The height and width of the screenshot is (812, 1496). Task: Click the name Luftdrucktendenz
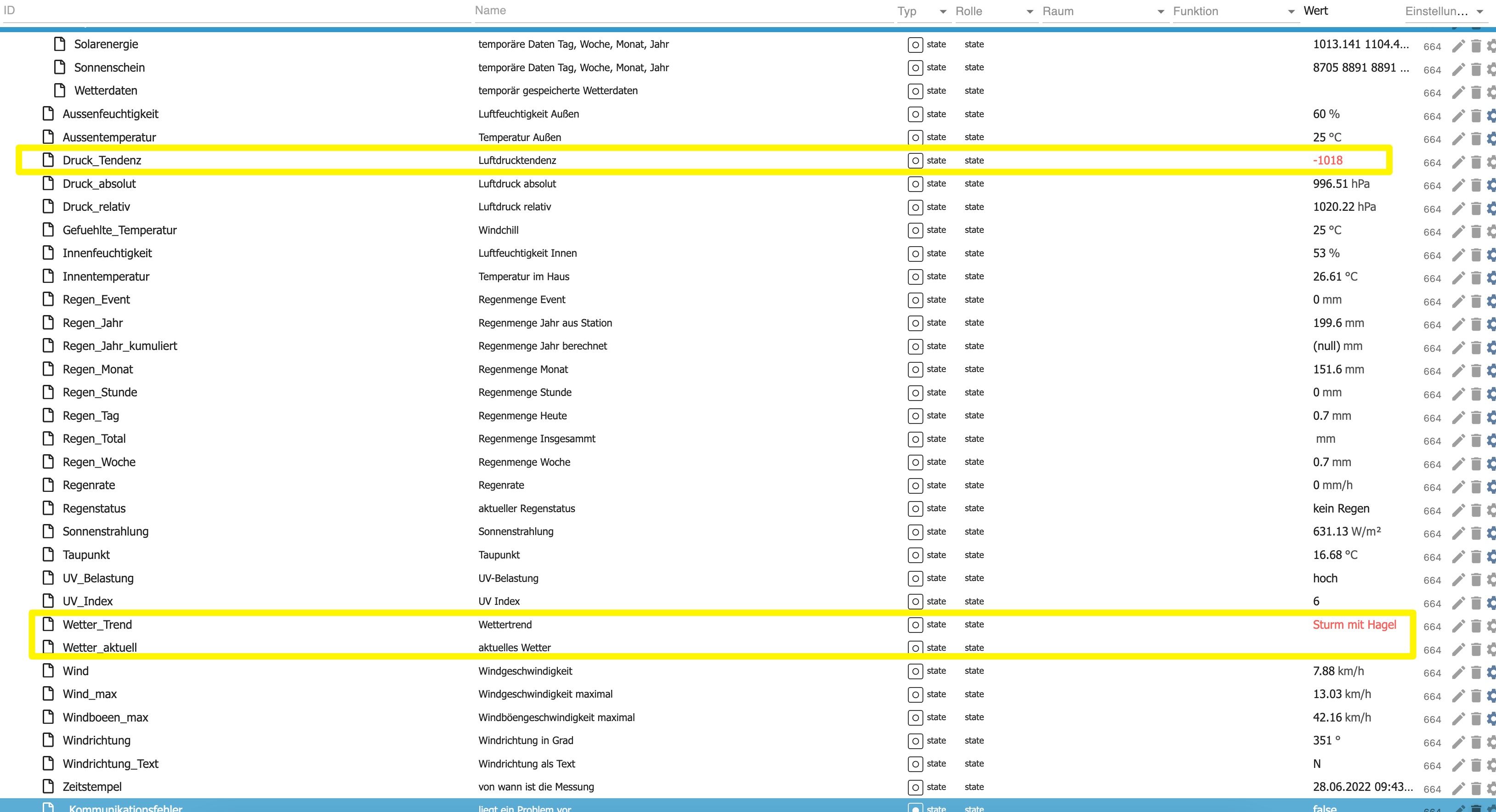tap(517, 160)
